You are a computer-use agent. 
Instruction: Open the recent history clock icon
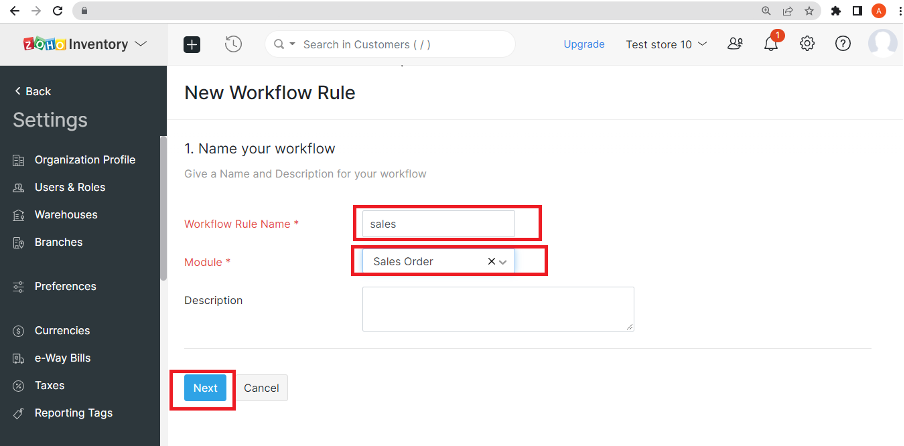(233, 44)
